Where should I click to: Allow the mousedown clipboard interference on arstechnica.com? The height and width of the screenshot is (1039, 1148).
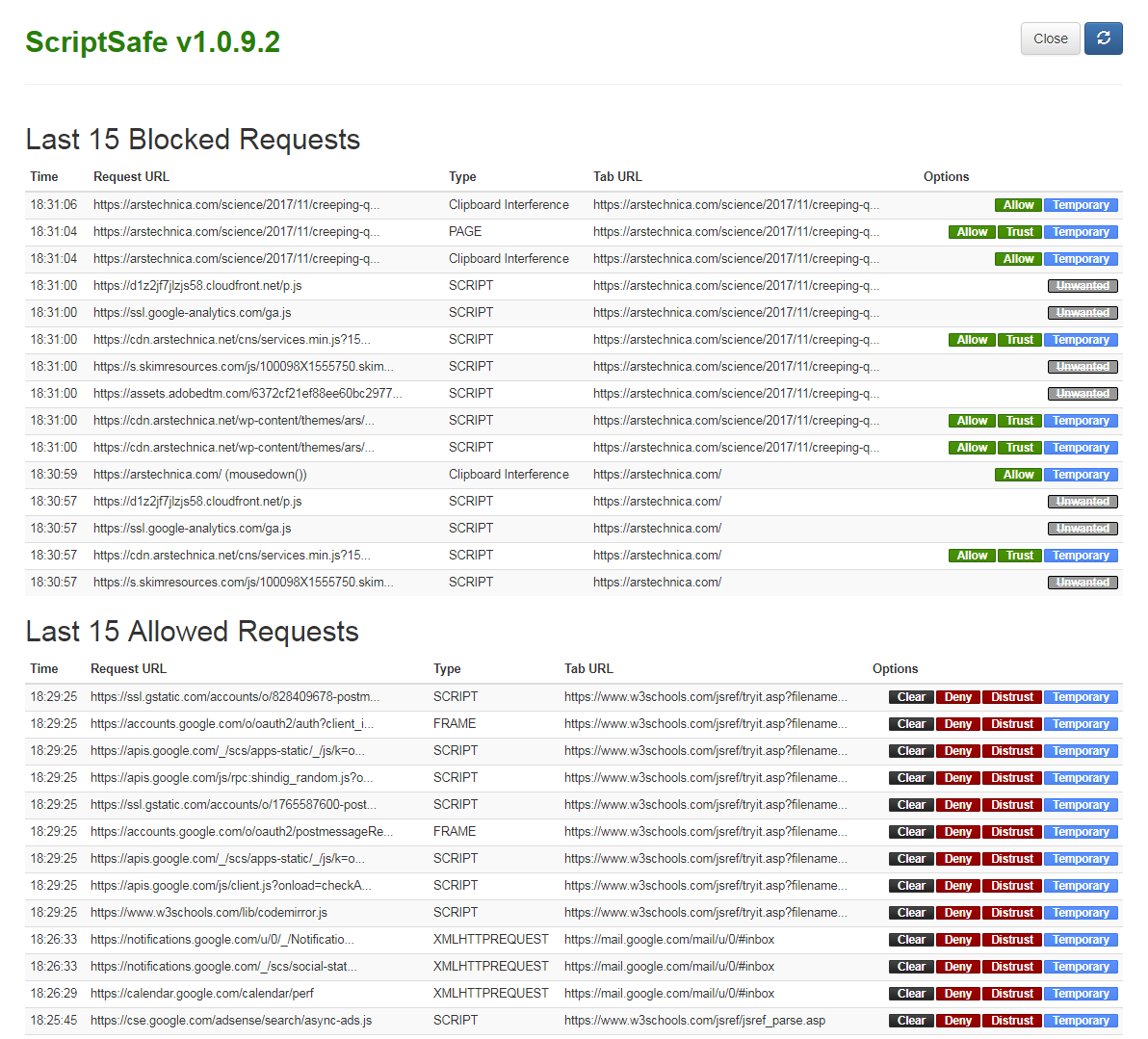click(1018, 474)
